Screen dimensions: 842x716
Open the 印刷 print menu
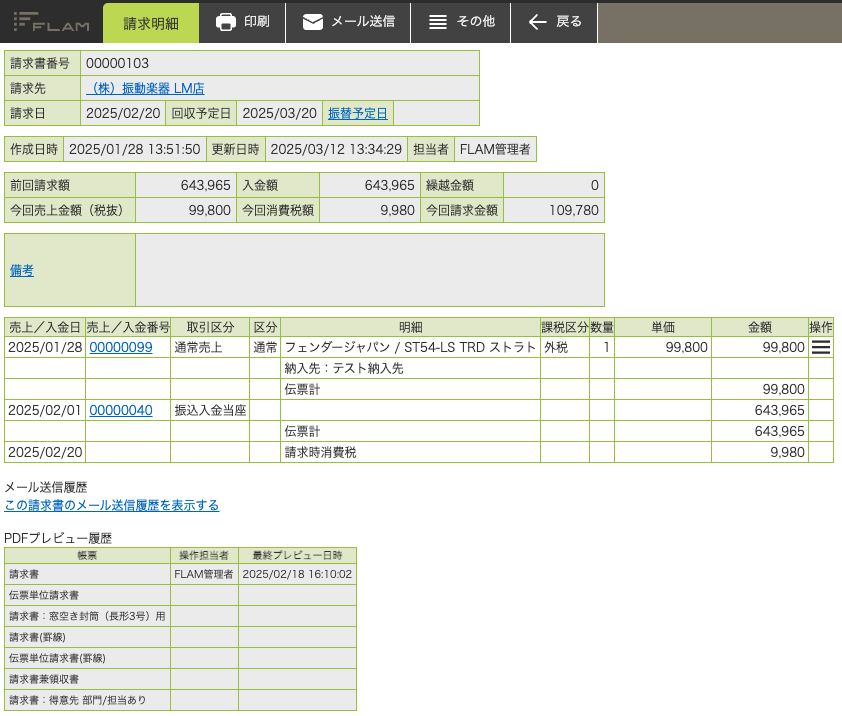point(242,22)
